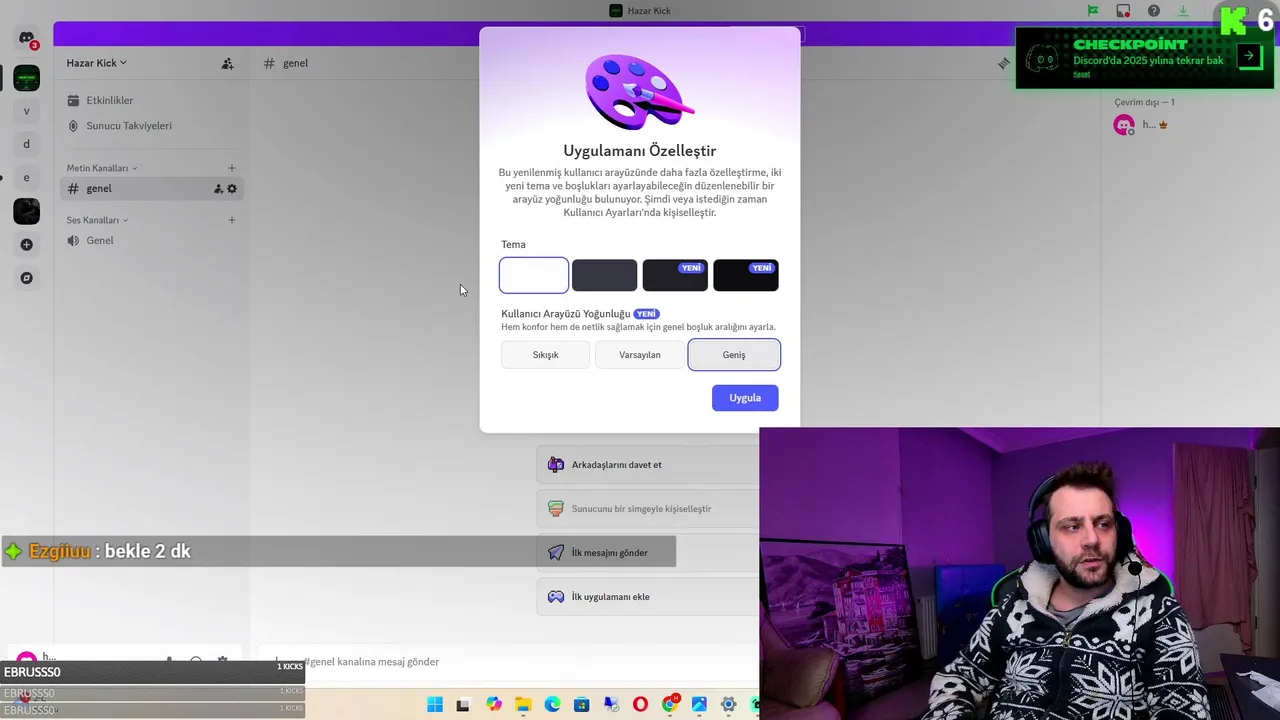Expand the Hazar Kick server dropdown
Image resolution: width=1280 pixels, height=720 pixels.
[97, 63]
